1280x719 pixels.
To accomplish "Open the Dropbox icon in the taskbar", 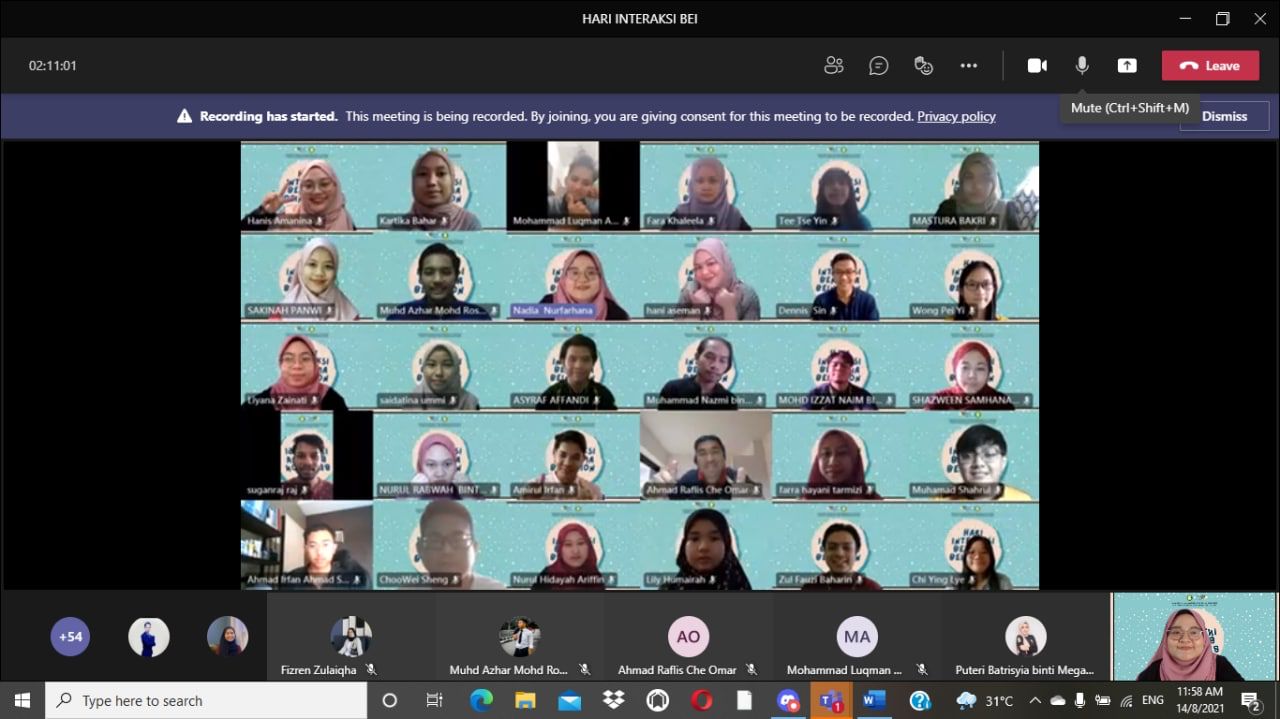I will tap(613, 700).
